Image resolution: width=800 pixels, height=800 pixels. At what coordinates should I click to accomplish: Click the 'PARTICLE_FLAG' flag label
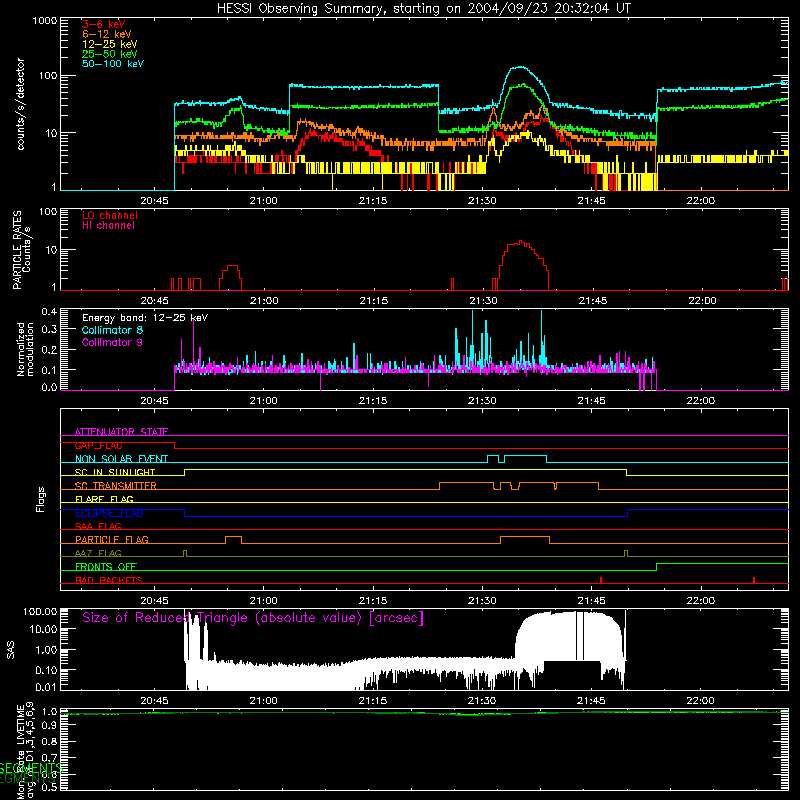click(112, 539)
